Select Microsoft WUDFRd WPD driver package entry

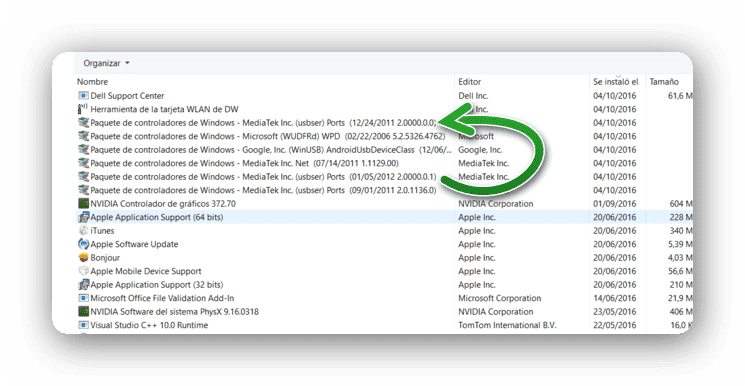pyautogui.click(x=268, y=136)
